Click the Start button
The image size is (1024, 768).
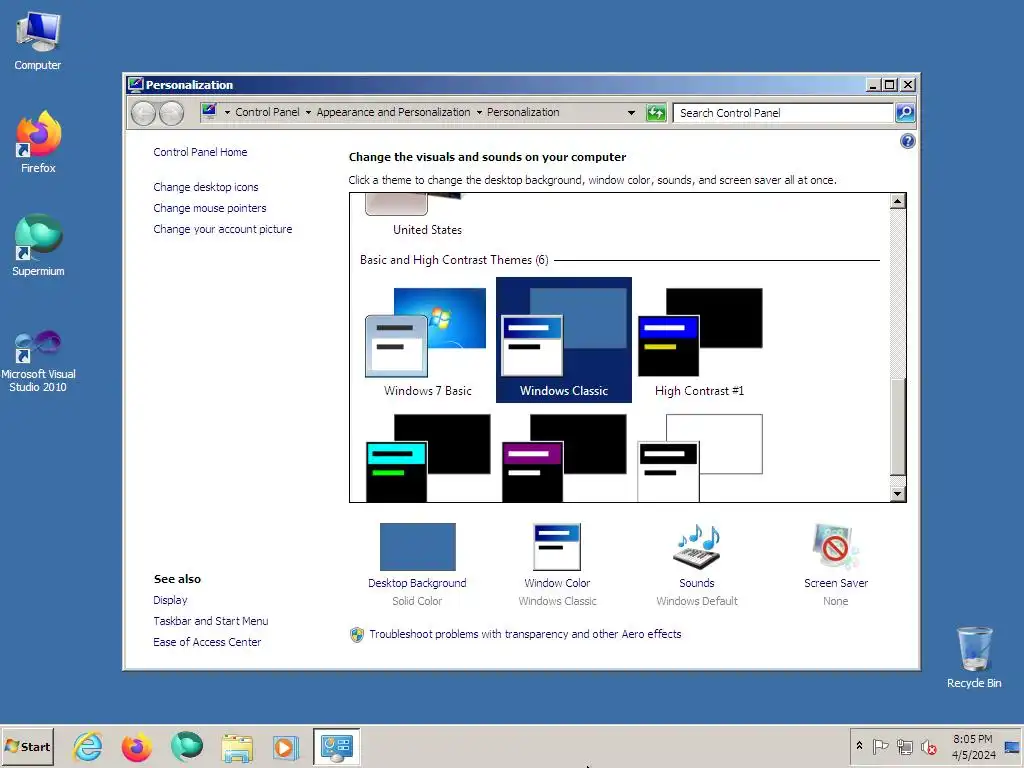click(x=27, y=746)
